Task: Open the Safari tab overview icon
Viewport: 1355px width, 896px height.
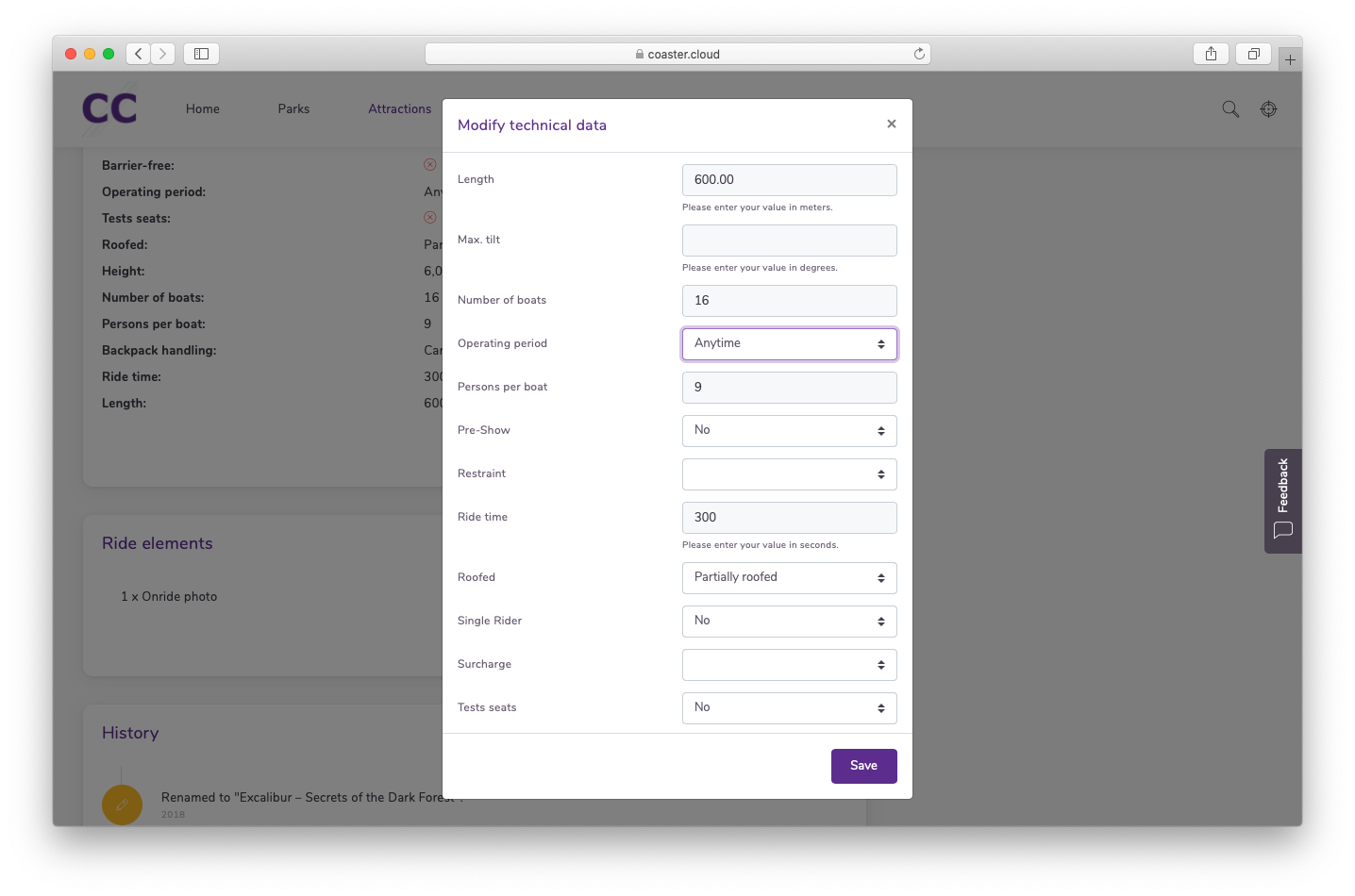Action: (1253, 54)
